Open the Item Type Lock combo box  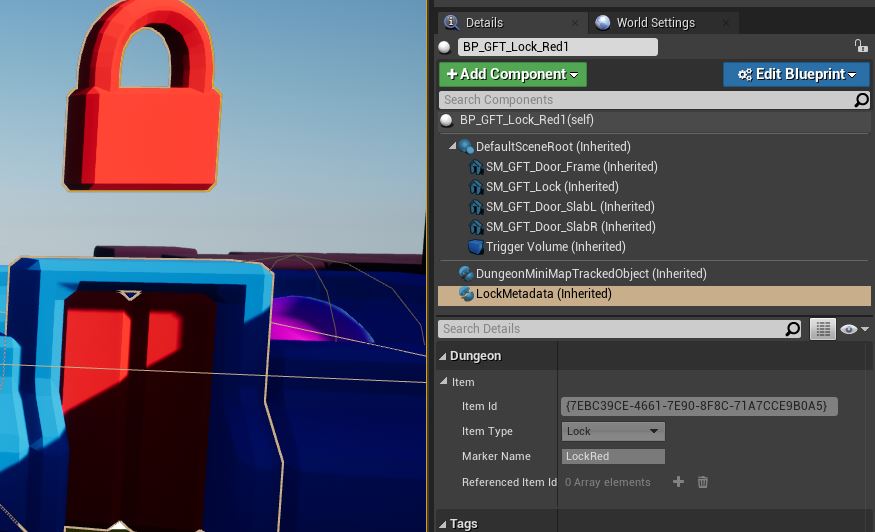pos(613,431)
